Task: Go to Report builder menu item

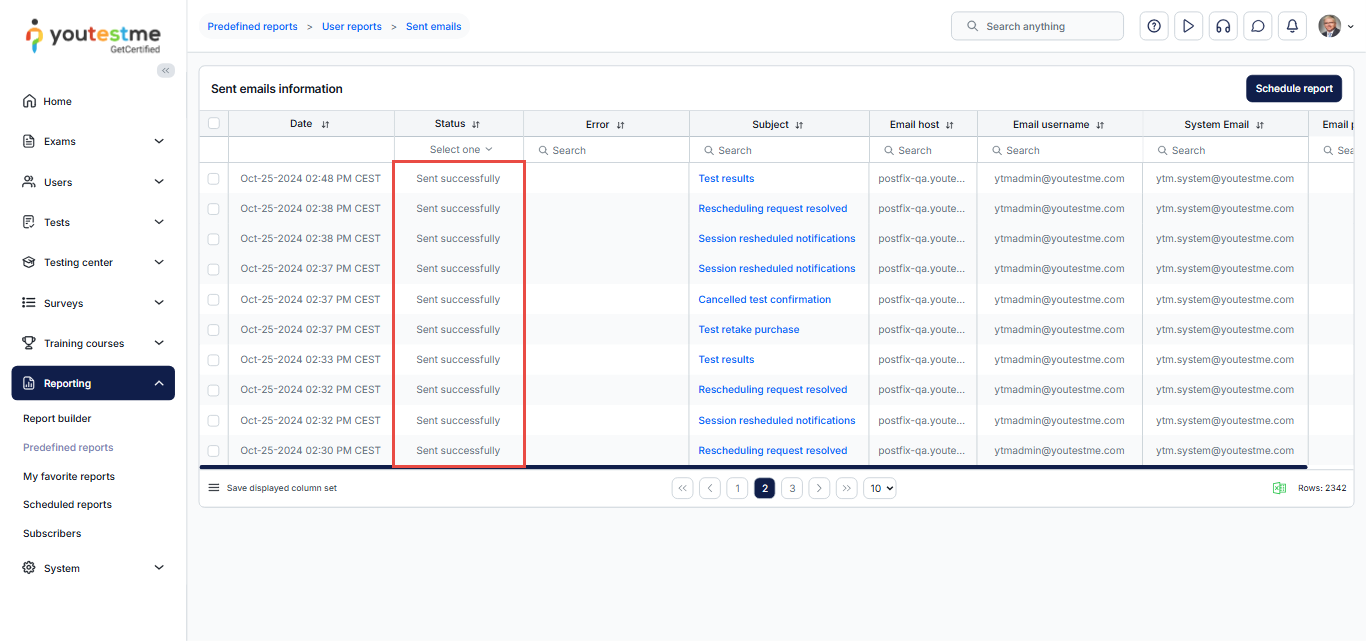Action: [x=57, y=419]
